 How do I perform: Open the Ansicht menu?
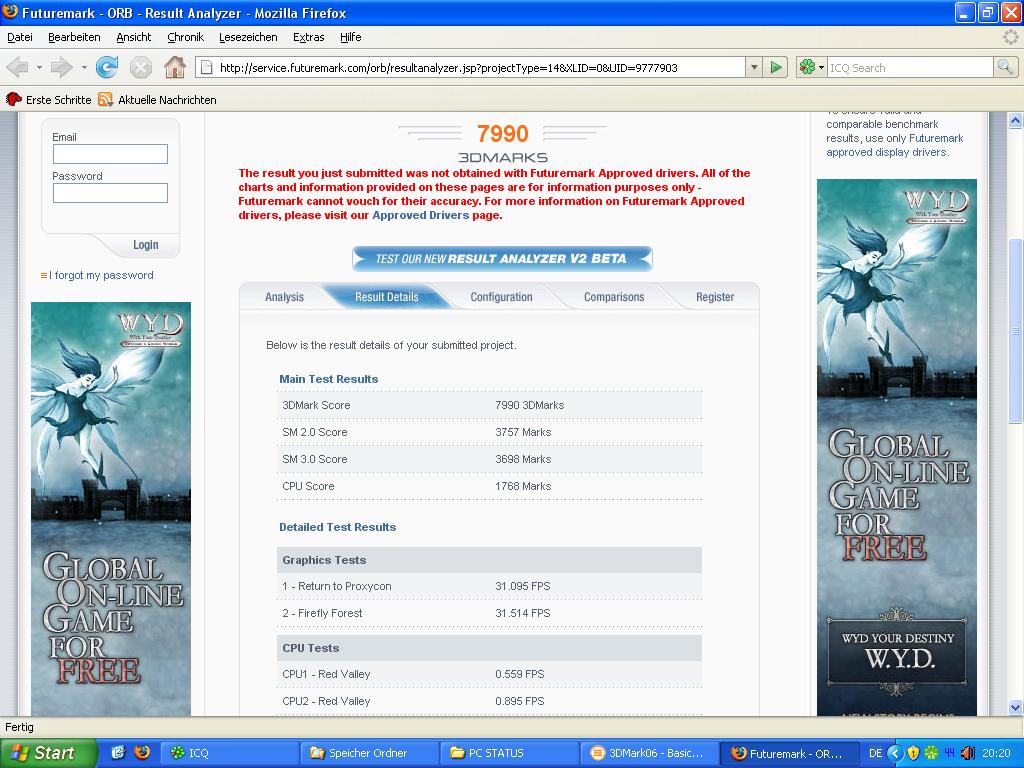click(134, 37)
